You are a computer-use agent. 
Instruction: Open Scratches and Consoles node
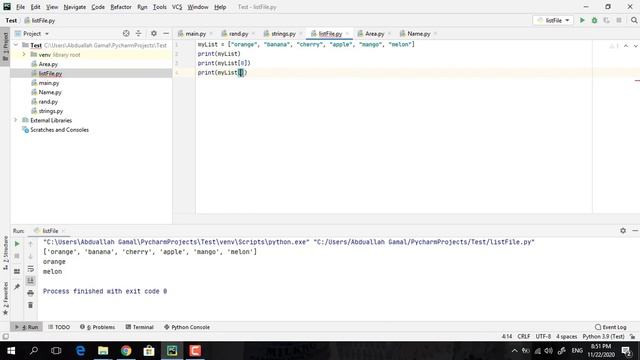click(59, 130)
